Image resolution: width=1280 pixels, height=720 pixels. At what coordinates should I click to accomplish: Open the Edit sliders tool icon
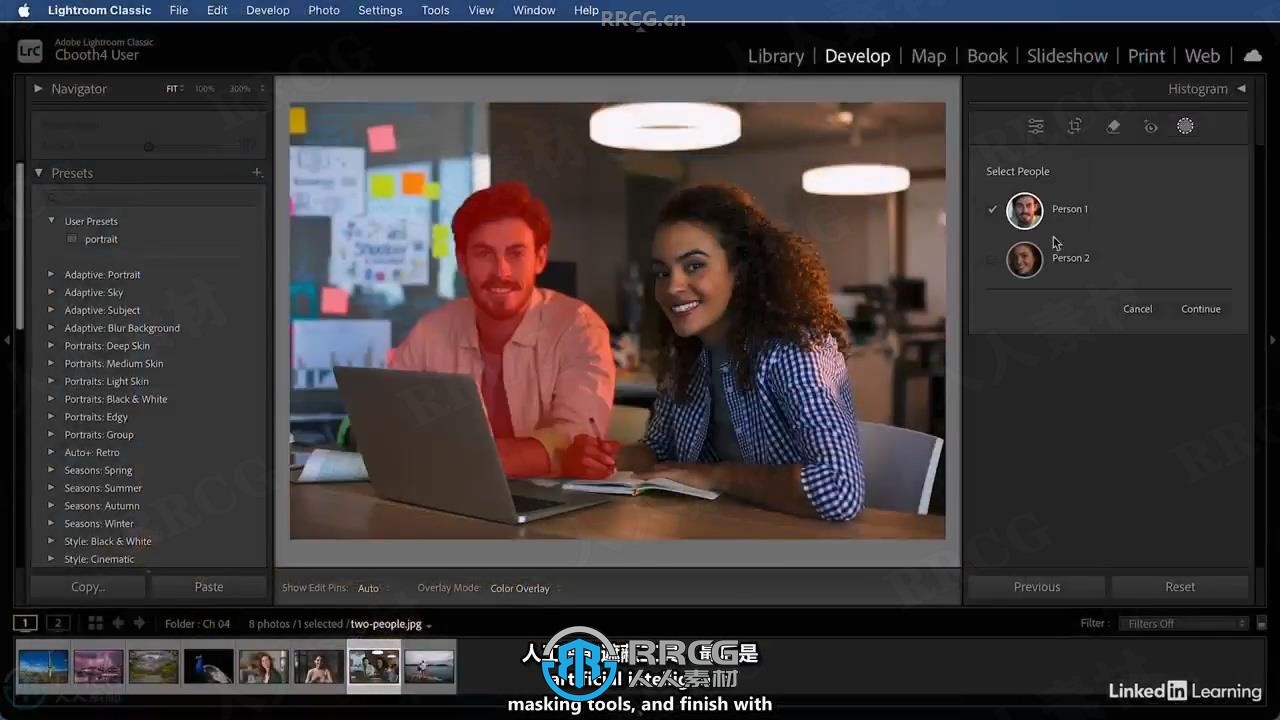tap(1036, 126)
